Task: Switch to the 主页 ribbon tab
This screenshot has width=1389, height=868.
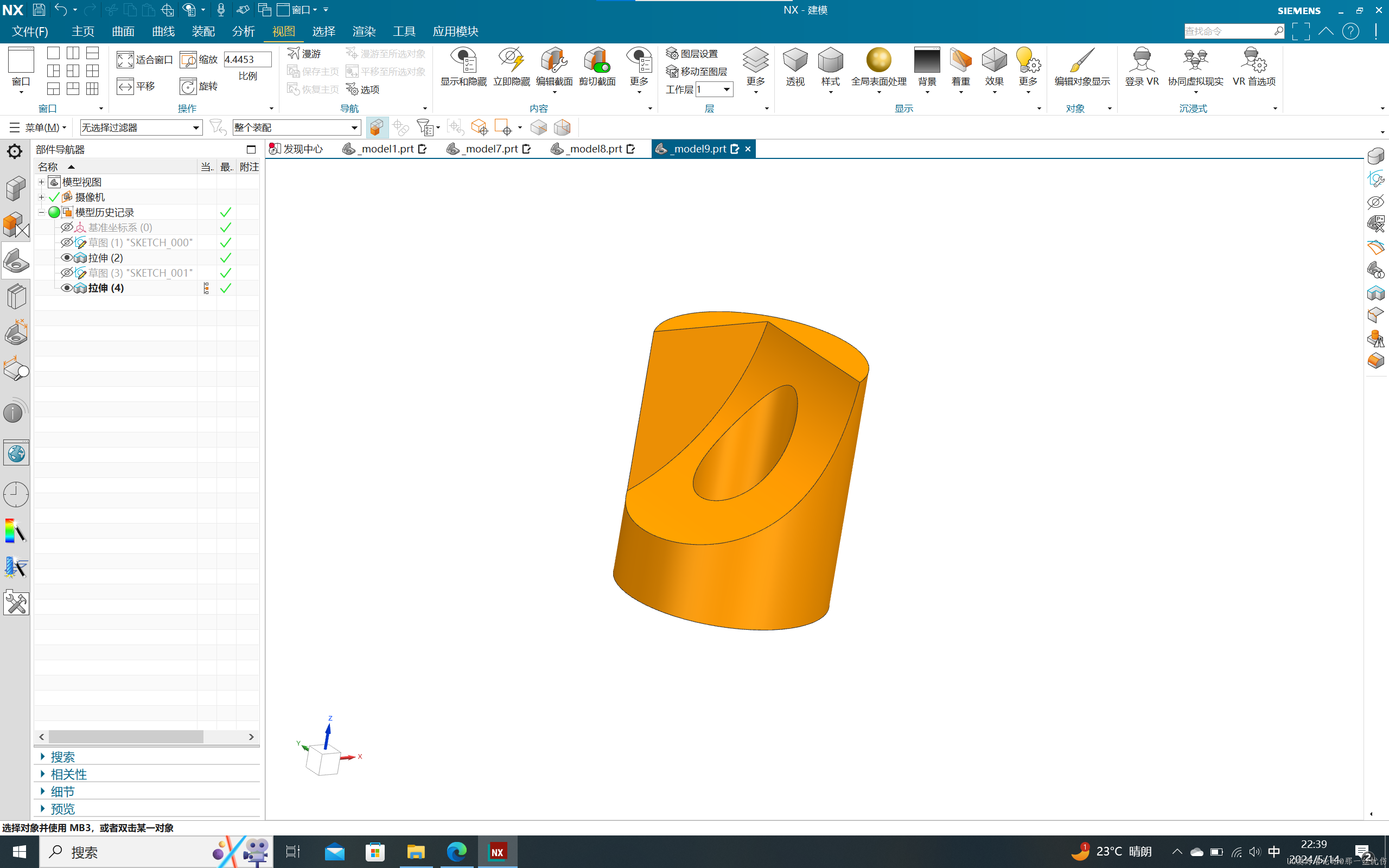Action: 82,31
